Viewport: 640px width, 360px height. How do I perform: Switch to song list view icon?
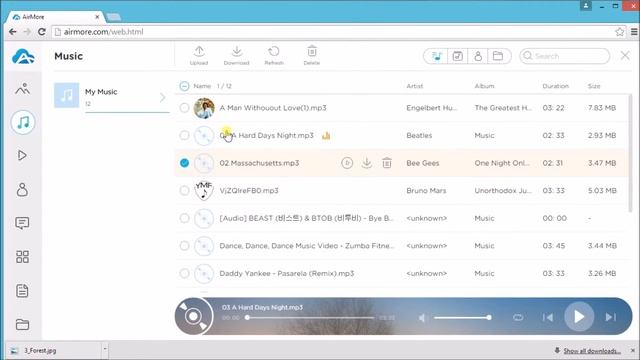pyautogui.click(x=437, y=56)
